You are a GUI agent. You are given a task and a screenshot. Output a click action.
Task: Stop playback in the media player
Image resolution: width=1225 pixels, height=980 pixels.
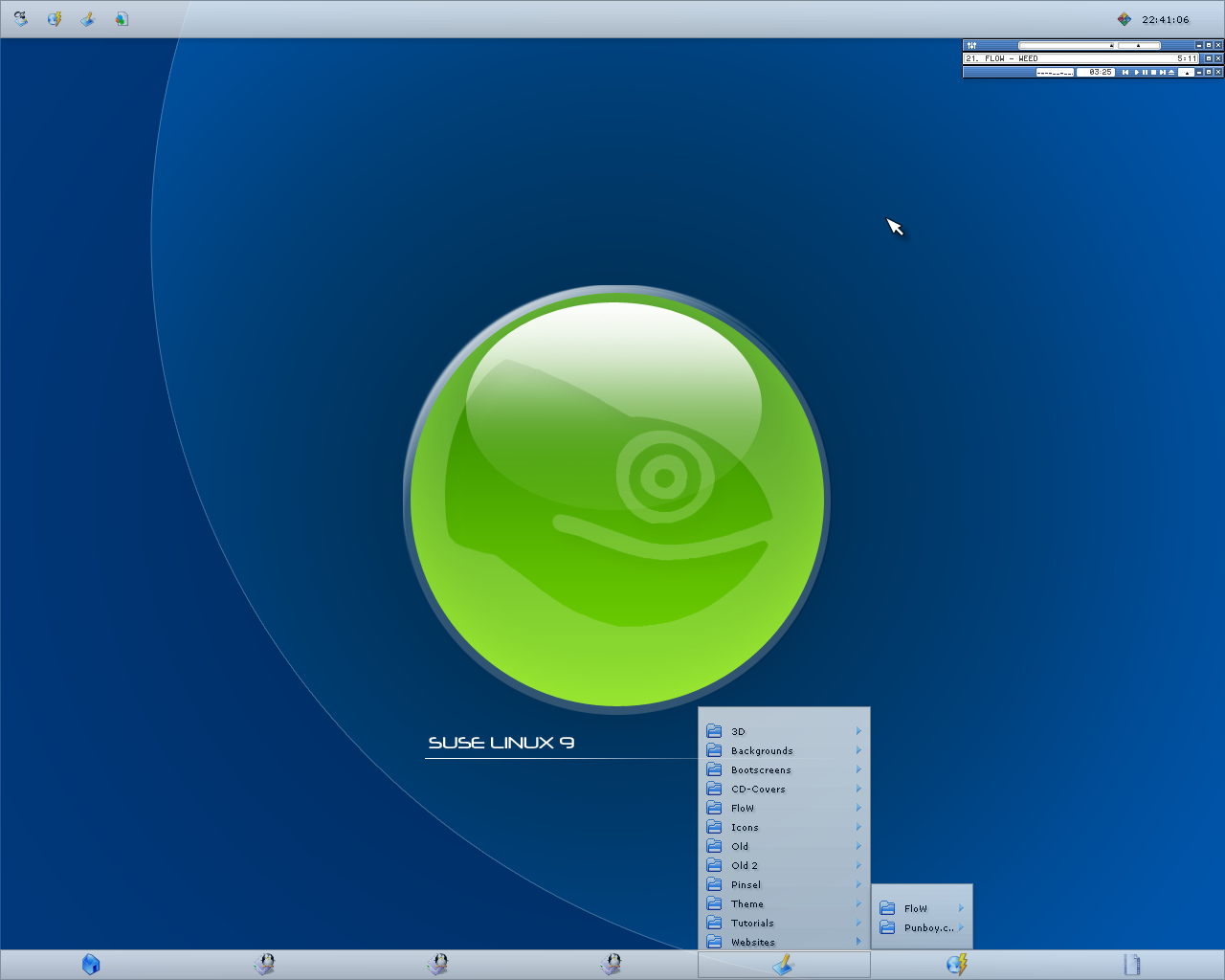pos(1153,72)
